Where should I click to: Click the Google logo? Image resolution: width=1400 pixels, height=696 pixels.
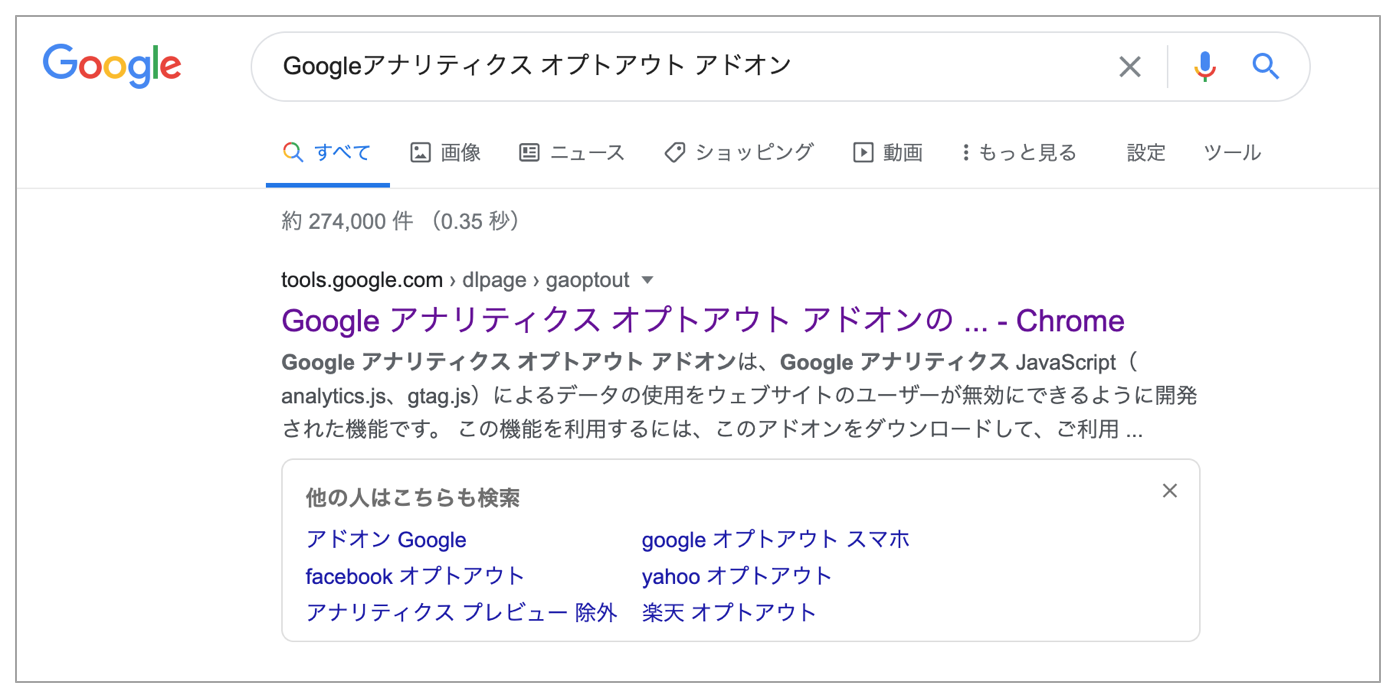(x=112, y=66)
